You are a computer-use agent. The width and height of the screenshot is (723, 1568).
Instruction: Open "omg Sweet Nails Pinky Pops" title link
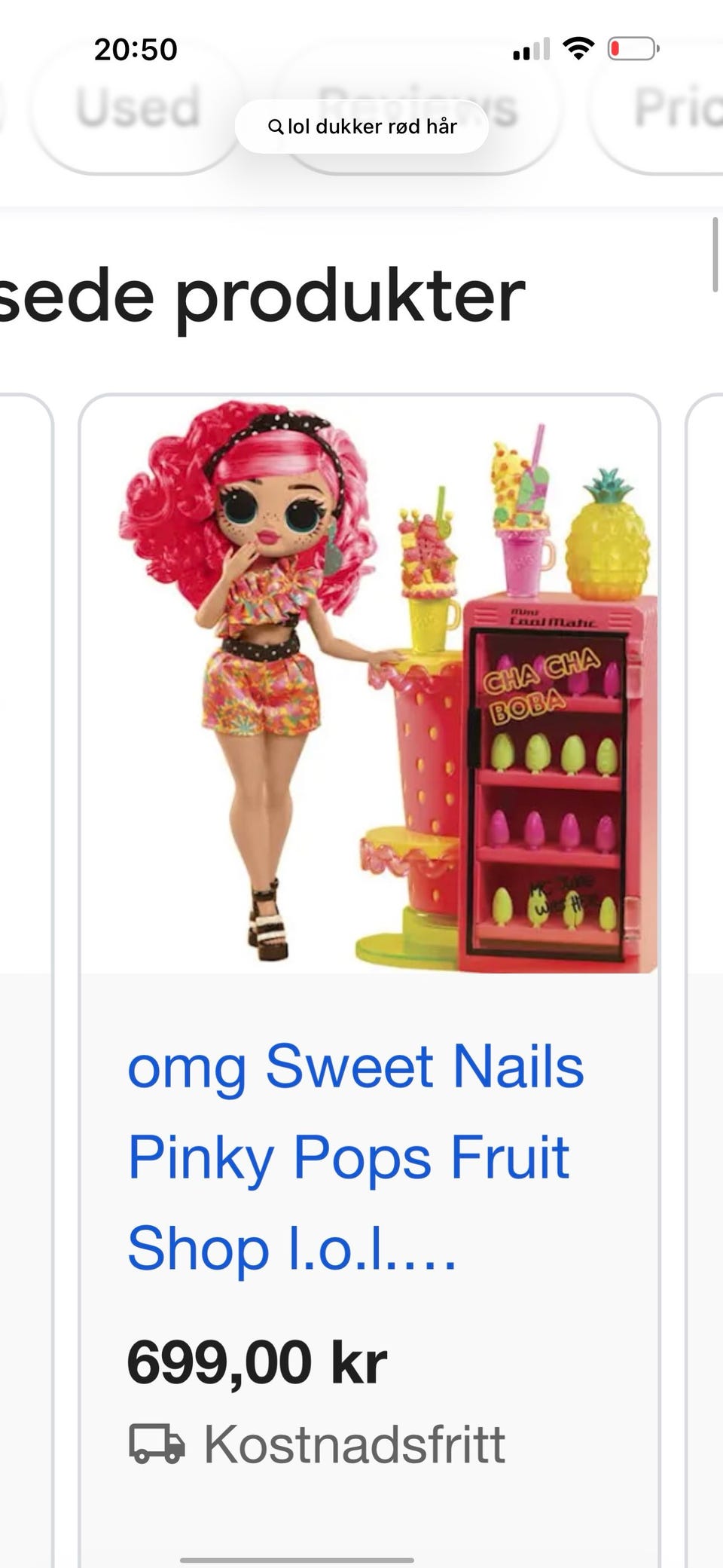point(355,1157)
